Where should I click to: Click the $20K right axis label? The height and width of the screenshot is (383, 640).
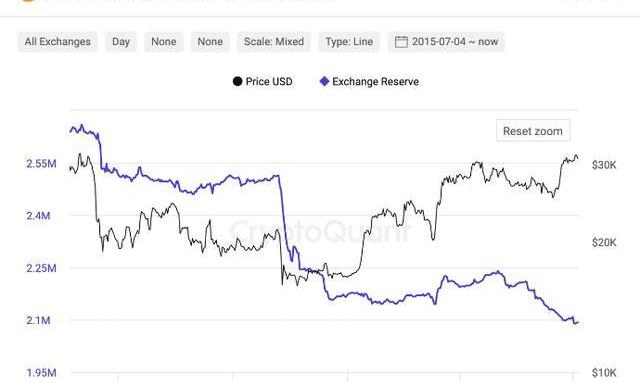pos(604,243)
